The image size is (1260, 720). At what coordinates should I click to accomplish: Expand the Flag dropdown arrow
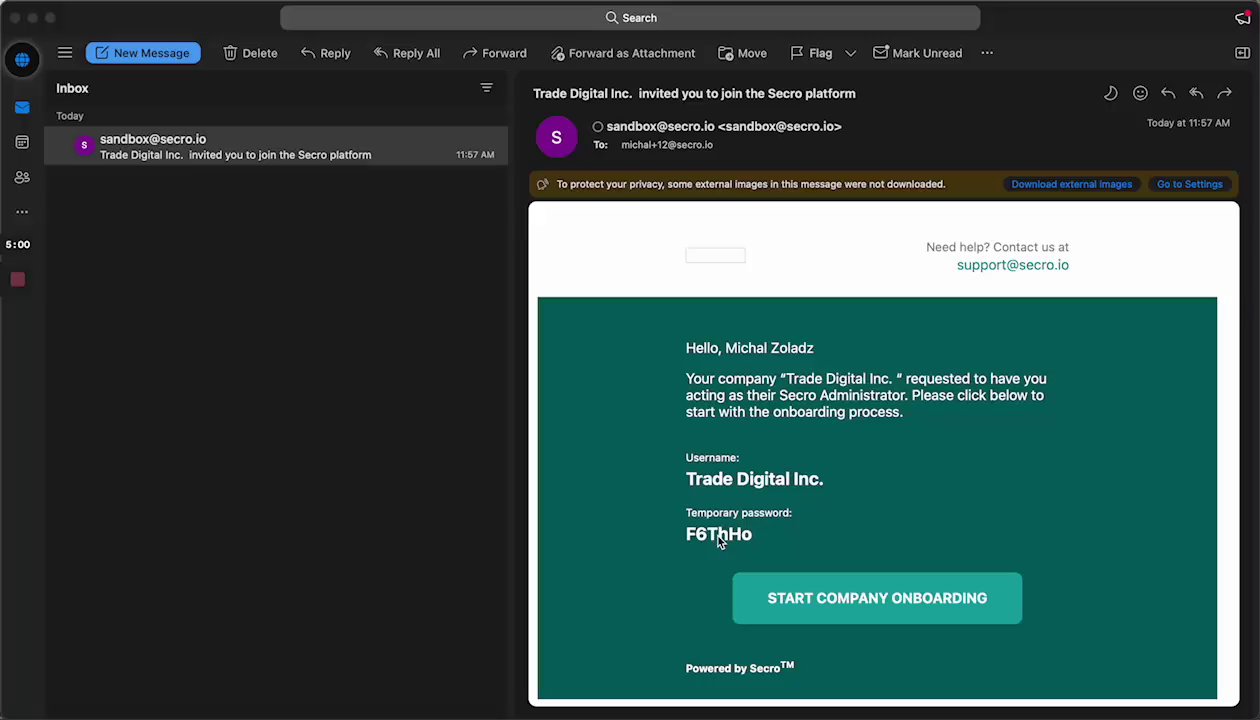pos(851,53)
